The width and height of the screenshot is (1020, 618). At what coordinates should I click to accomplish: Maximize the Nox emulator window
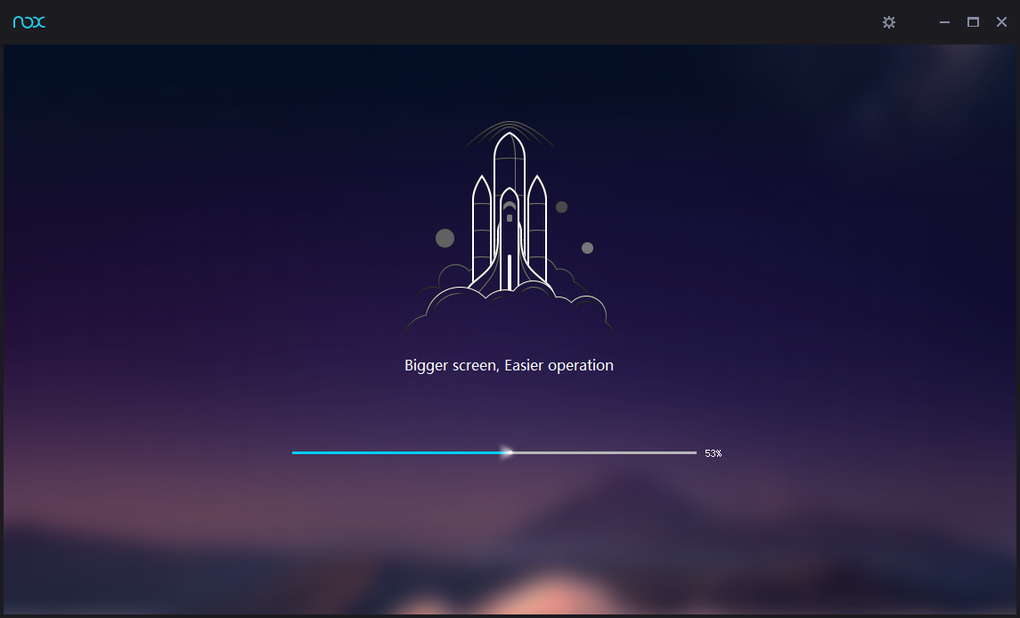[973, 22]
